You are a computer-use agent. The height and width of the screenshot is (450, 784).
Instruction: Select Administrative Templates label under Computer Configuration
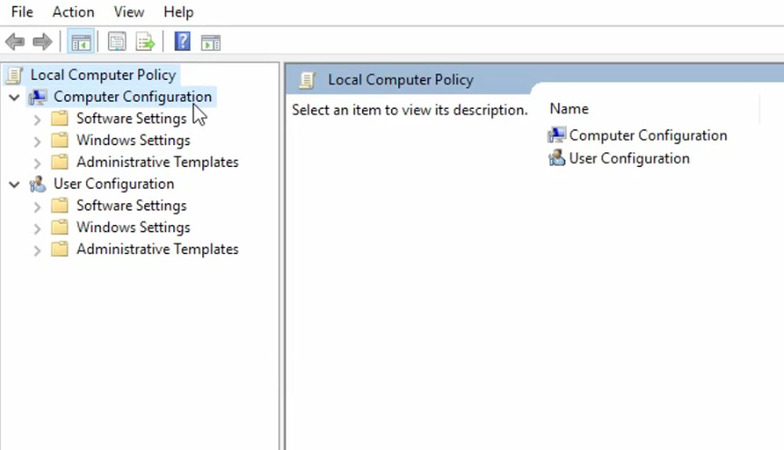(158, 162)
